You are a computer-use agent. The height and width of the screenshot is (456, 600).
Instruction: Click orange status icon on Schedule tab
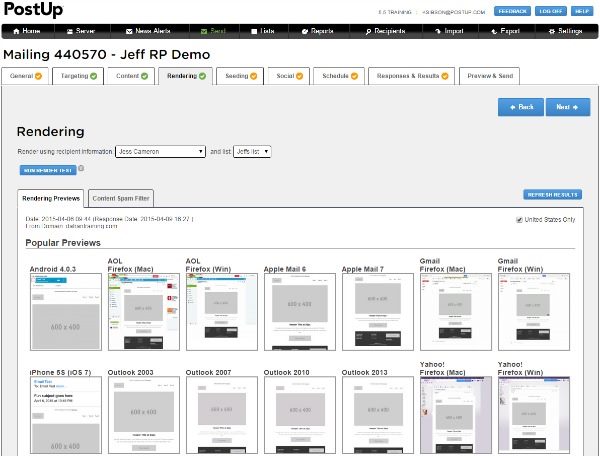[x=354, y=76]
